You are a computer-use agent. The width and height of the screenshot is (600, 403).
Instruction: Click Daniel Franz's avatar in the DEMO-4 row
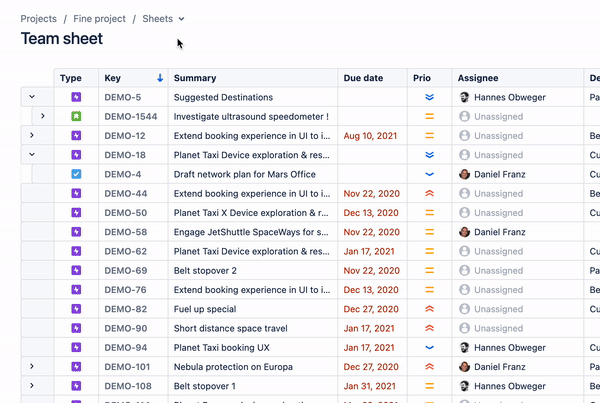(464, 174)
